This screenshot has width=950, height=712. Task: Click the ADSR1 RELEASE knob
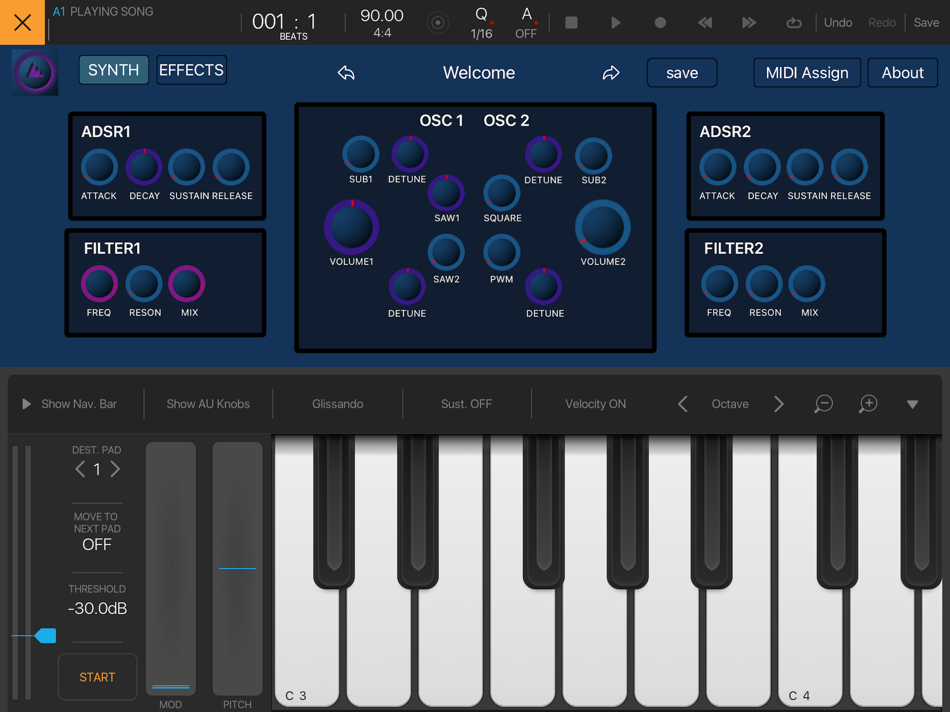(x=231, y=167)
